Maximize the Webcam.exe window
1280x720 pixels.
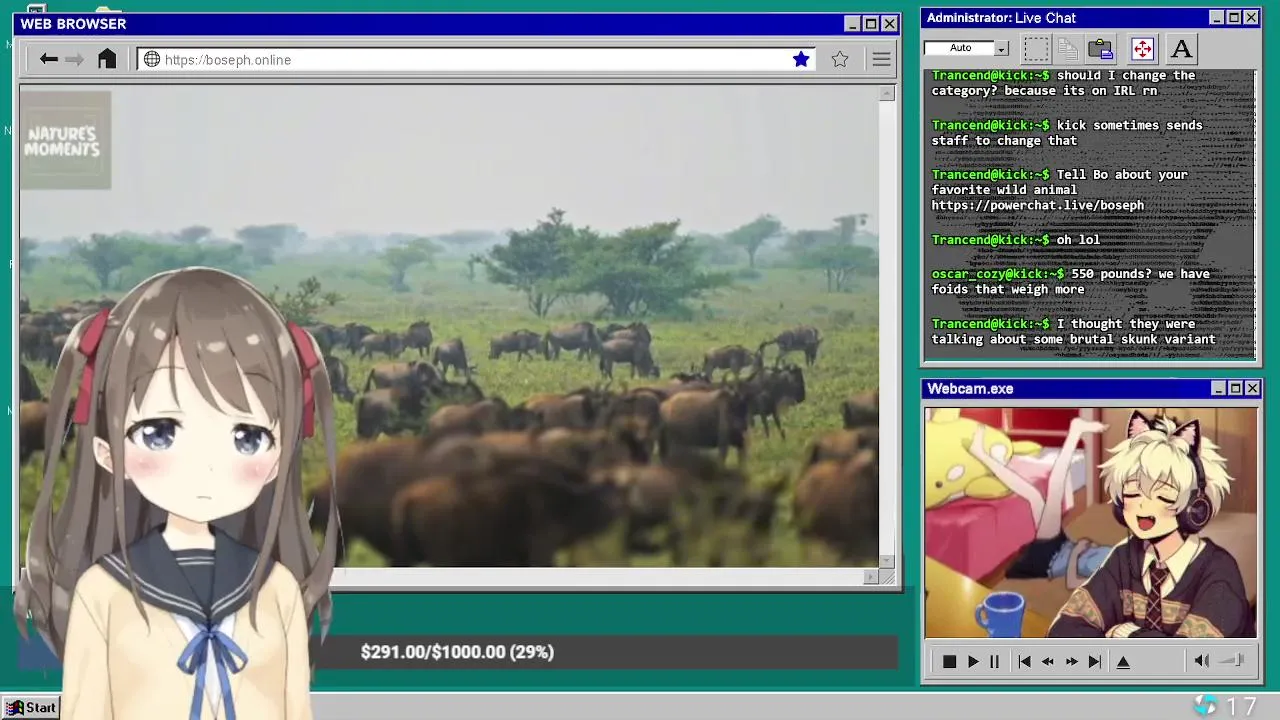click(x=1235, y=388)
